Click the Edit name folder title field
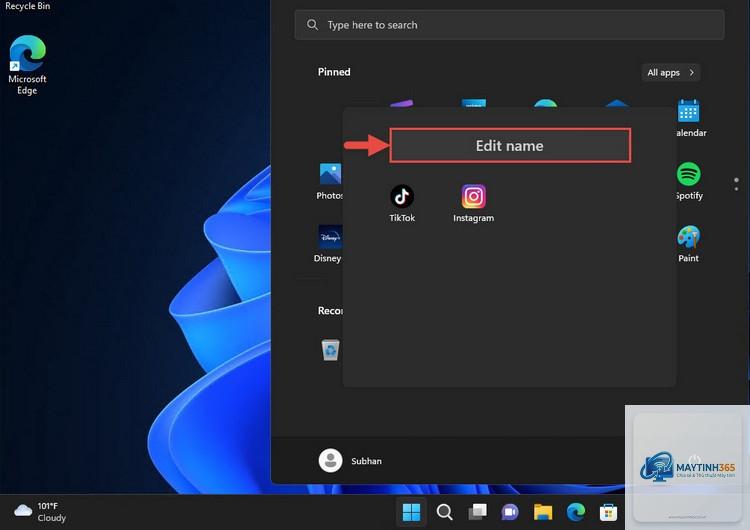Image resolution: width=750 pixels, height=530 pixels. click(510, 145)
